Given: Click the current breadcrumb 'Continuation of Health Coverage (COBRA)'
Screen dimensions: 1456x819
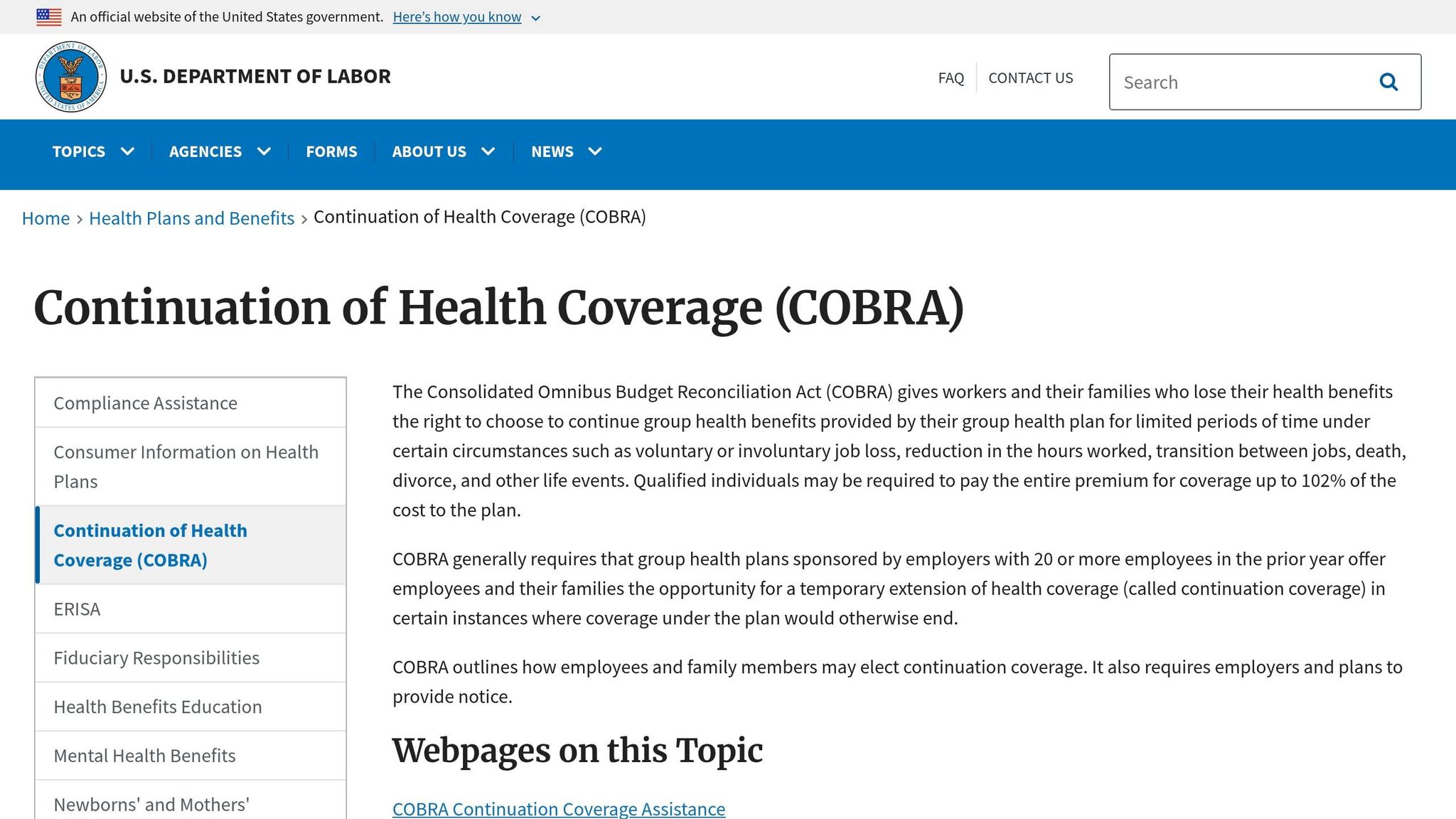Looking at the screenshot, I should (480, 217).
